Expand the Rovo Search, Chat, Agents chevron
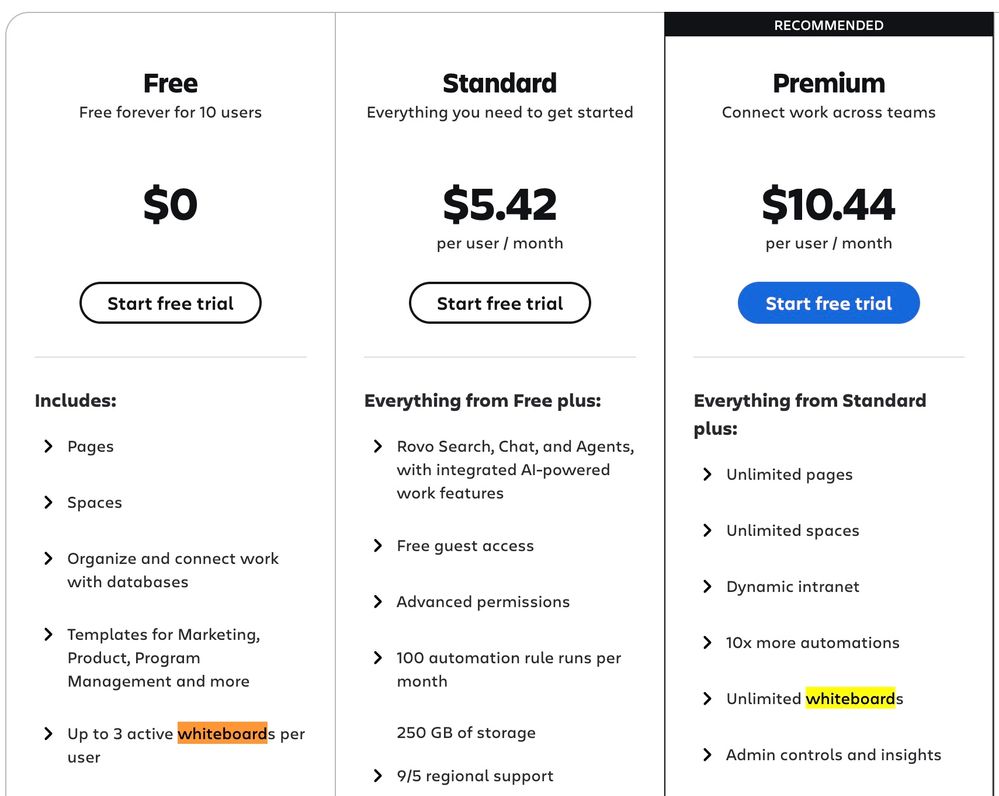Screen dimensions: 999x796 pos(378,447)
